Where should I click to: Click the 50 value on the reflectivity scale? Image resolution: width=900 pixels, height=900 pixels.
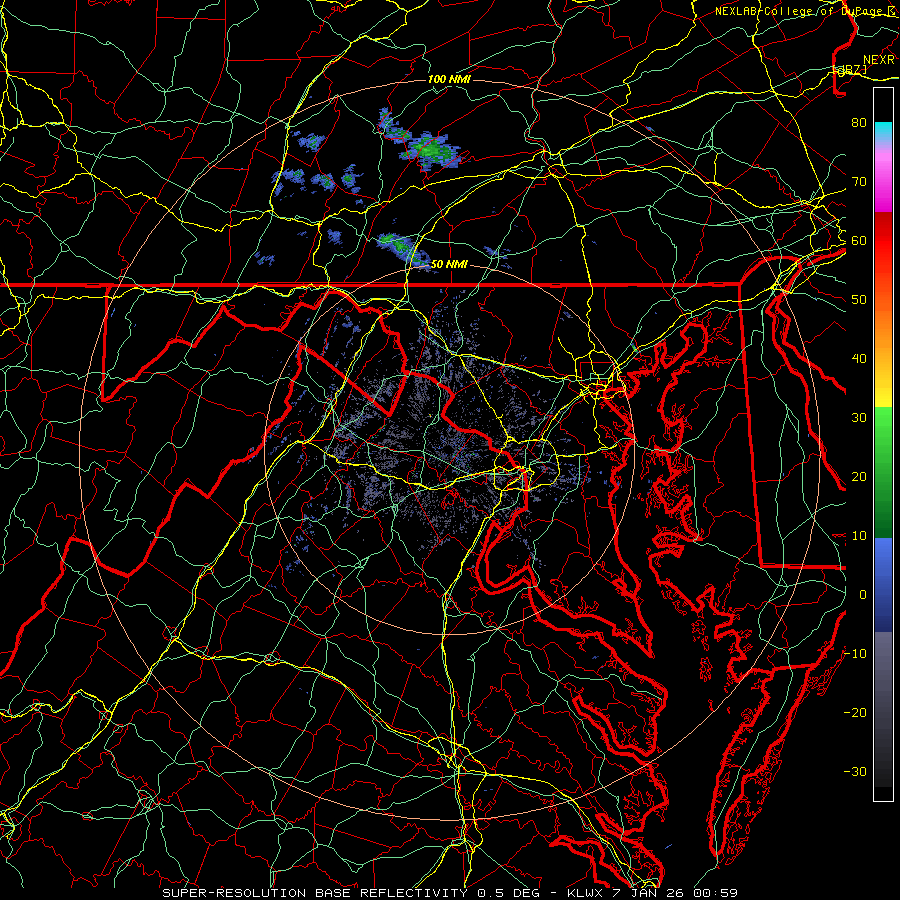point(859,300)
